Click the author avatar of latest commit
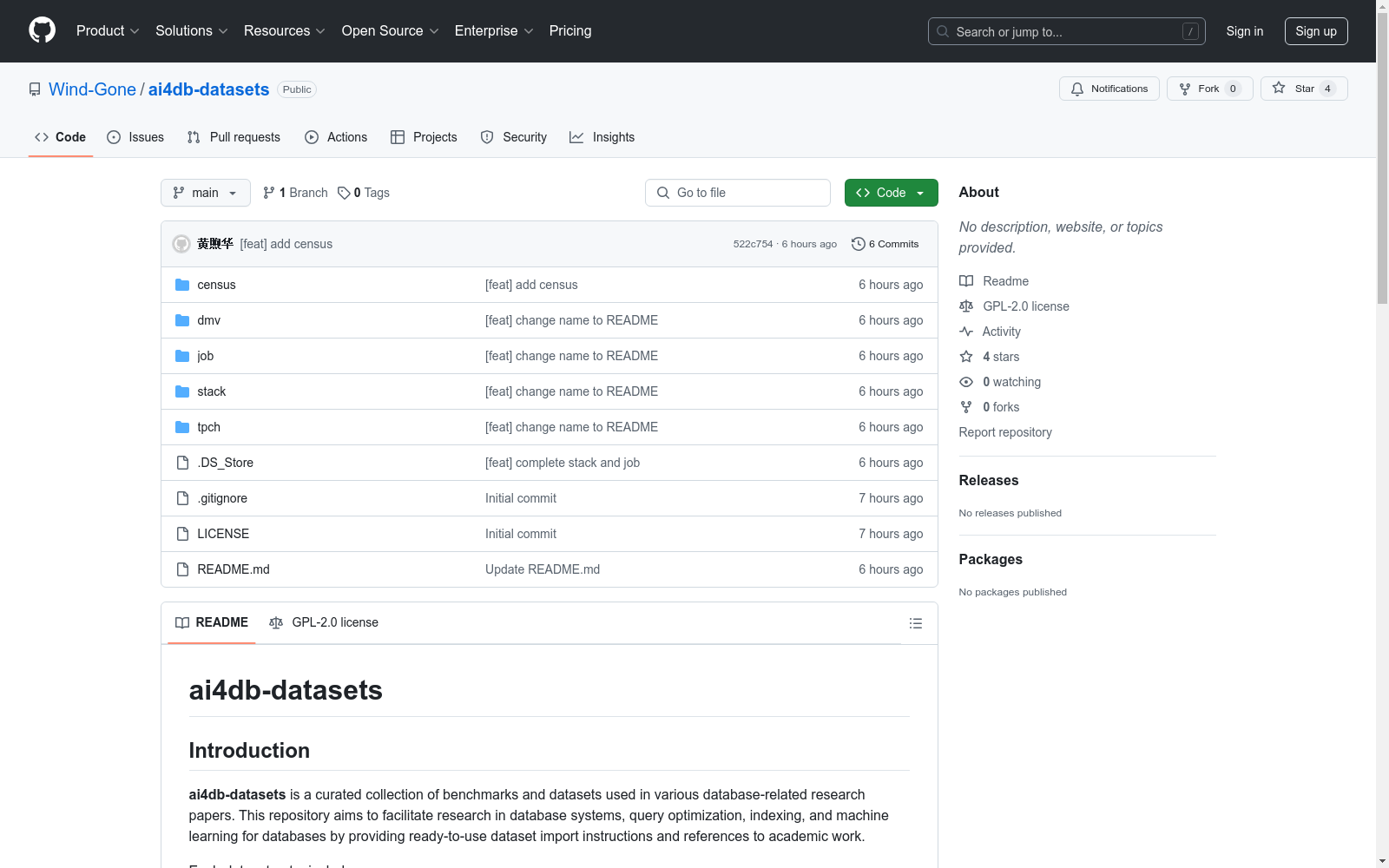Viewport: 1389px width, 868px height. click(181, 244)
